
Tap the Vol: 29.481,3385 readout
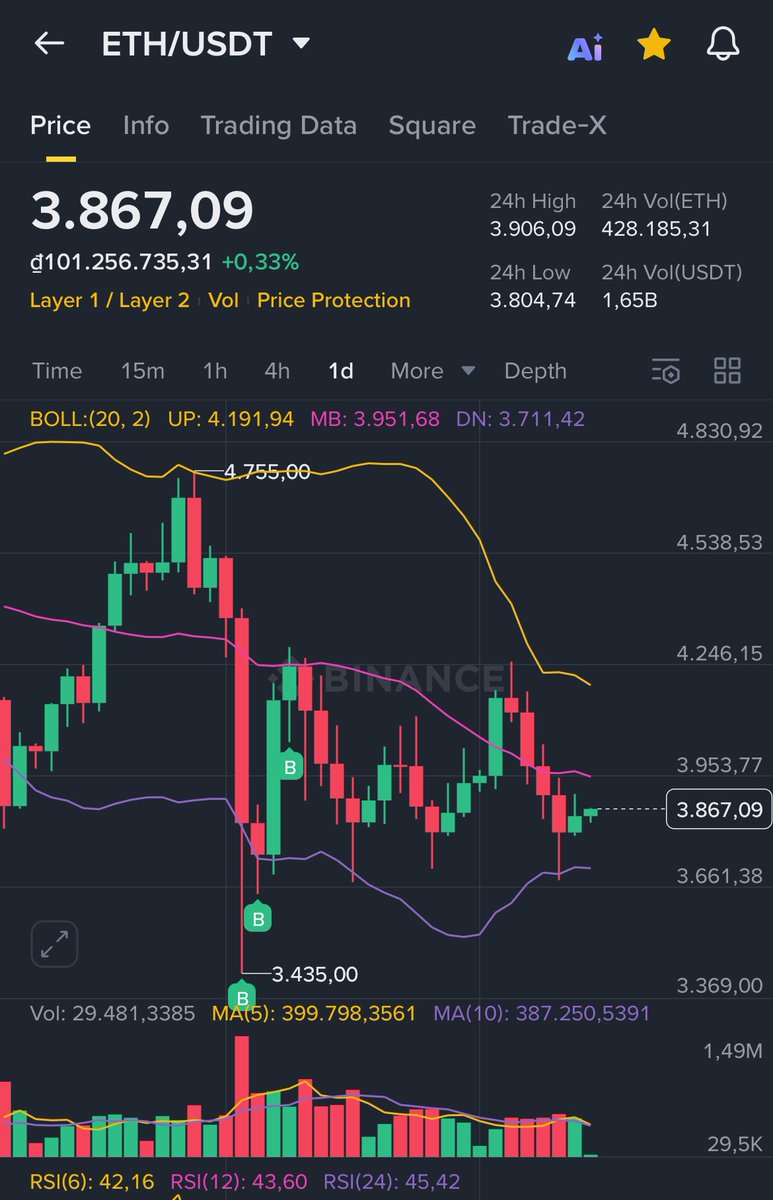point(112,1013)
